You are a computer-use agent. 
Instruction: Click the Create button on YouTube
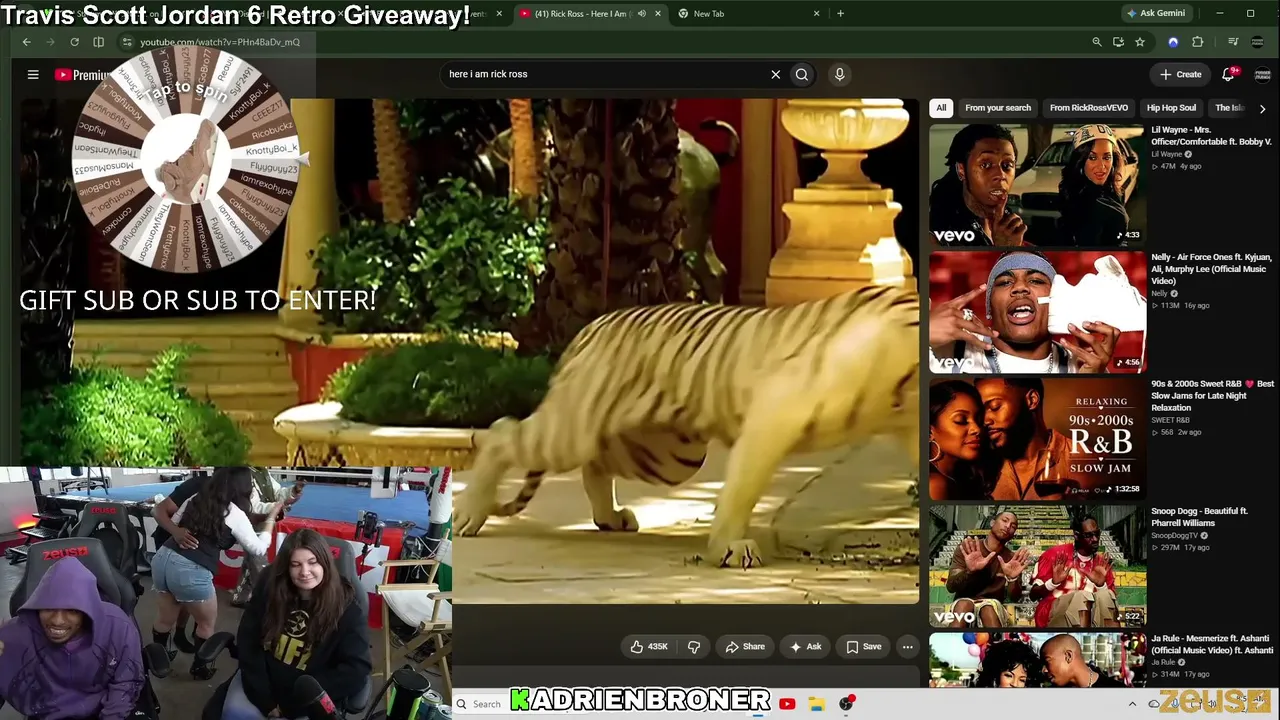tap(1180, 74)
